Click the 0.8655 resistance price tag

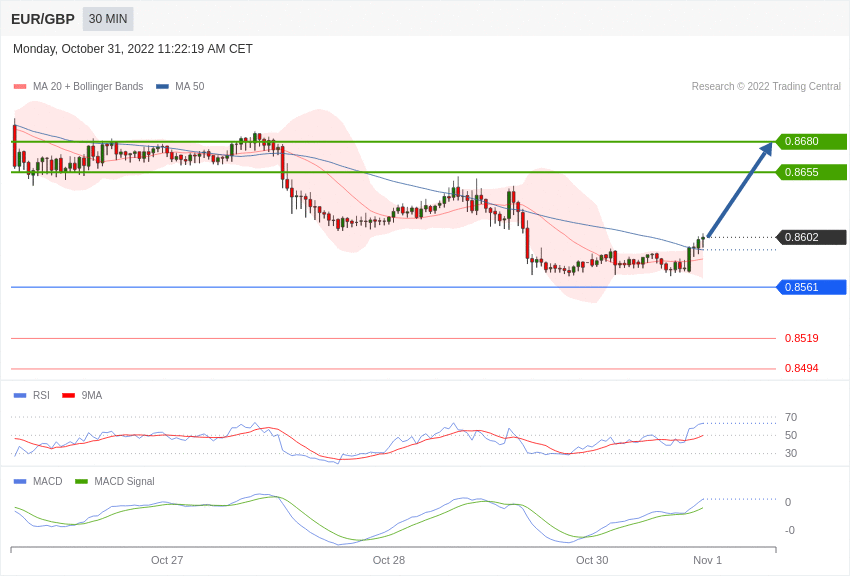coord(811,172)
